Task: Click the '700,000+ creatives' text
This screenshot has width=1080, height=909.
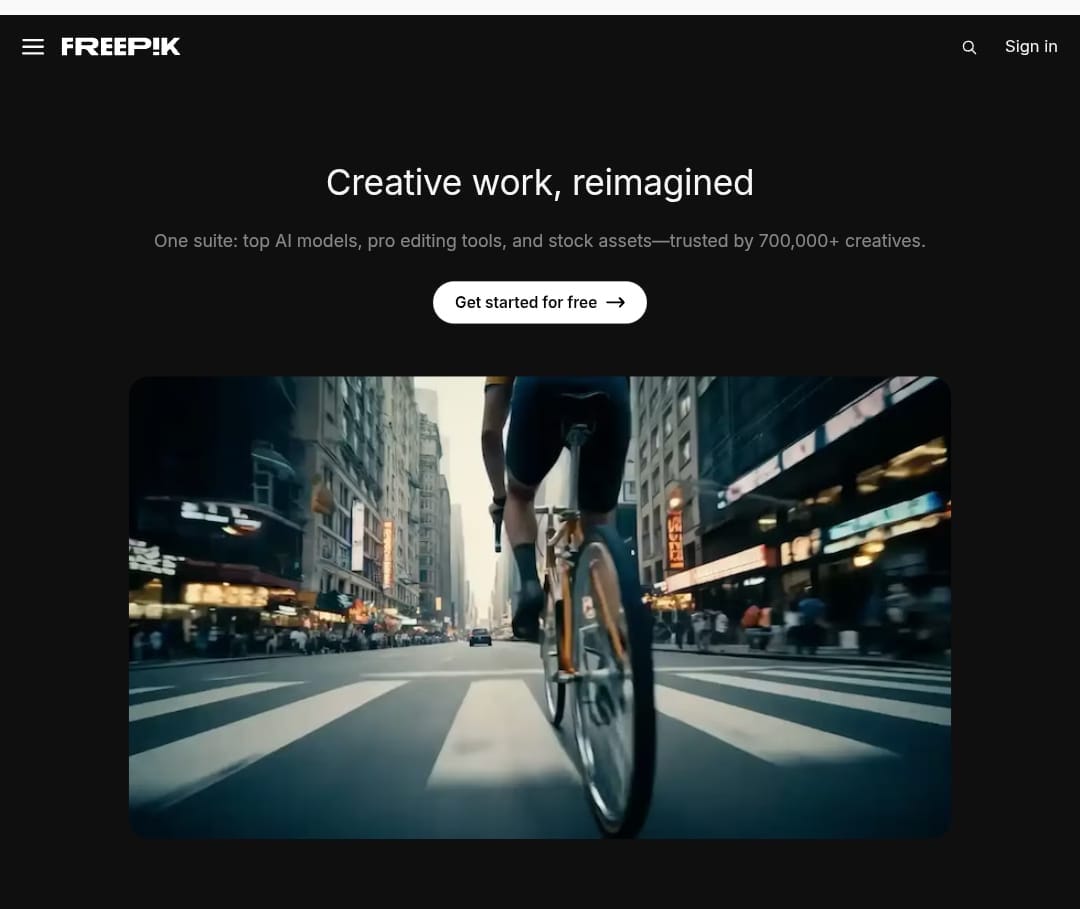Action: [x=841, y=241]
